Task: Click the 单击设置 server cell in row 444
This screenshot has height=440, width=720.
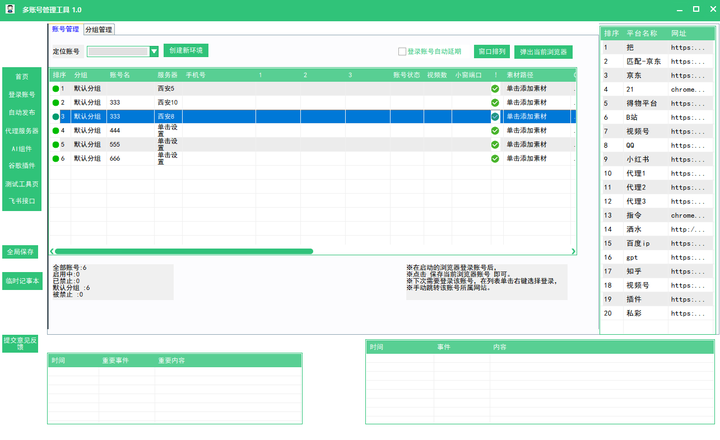Action: (168, 130)
